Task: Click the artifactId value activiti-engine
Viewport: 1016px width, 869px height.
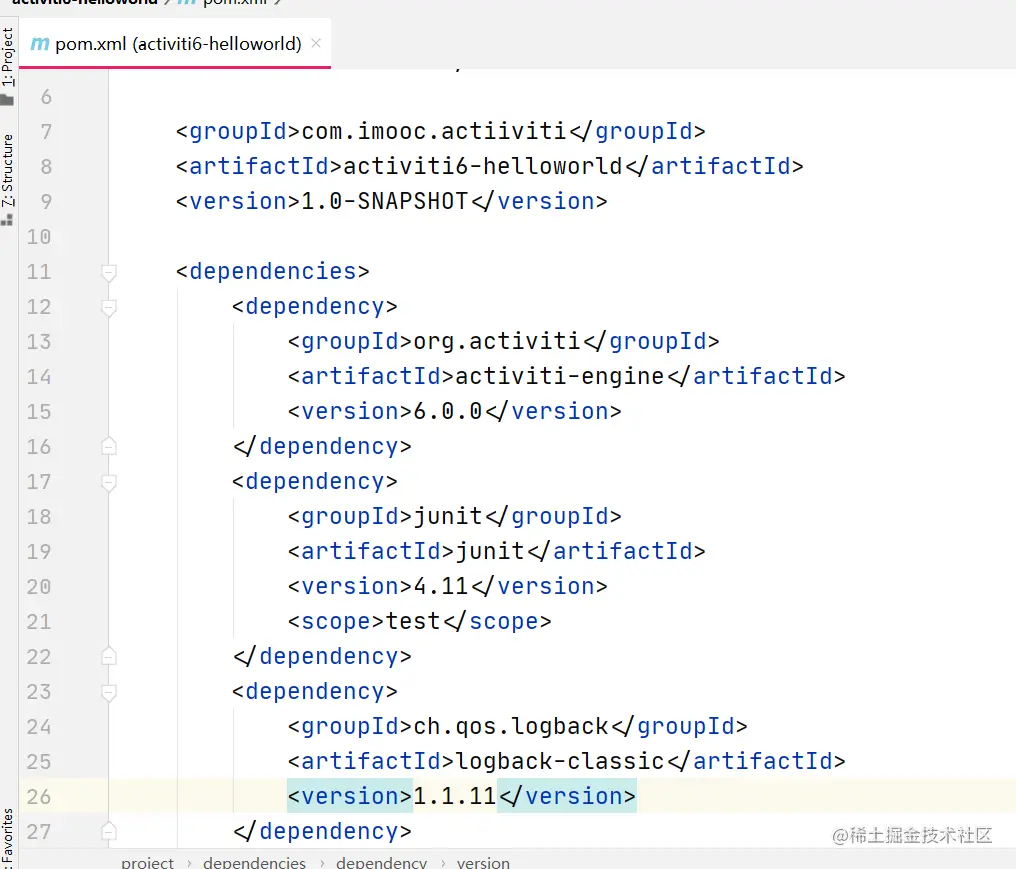Action: pyautogui.click(x=560, y=377)
